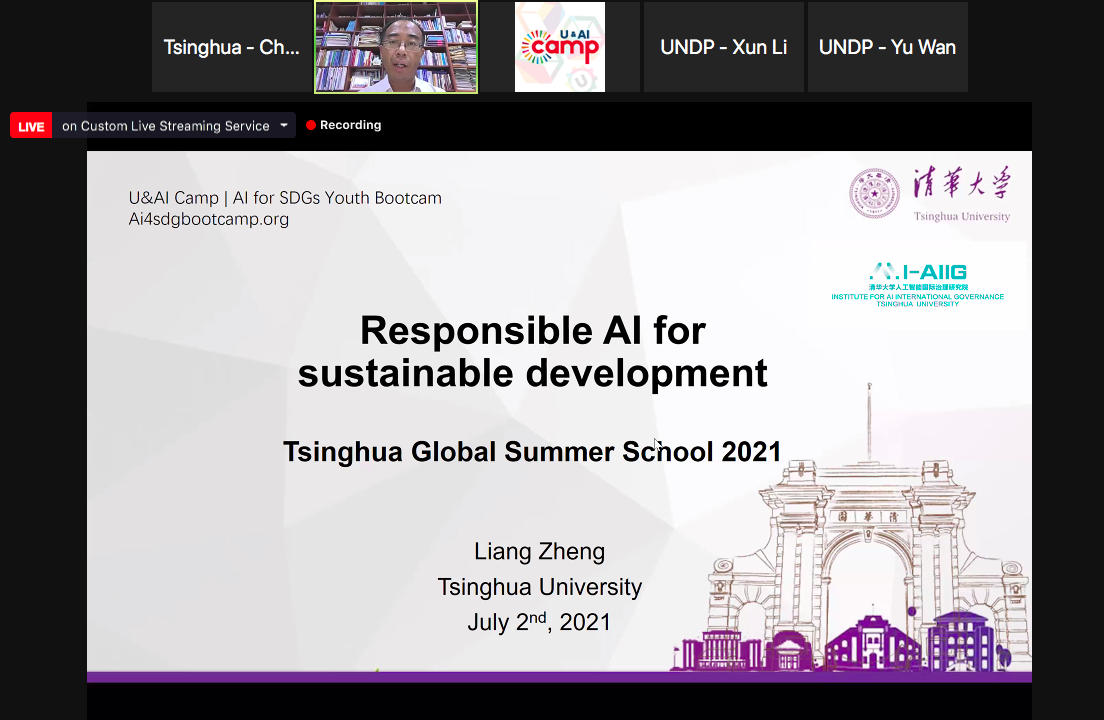Click the presenter name Liang Zheng
The width and height of the screenshot is (1104, 720).
pos(539,551)
